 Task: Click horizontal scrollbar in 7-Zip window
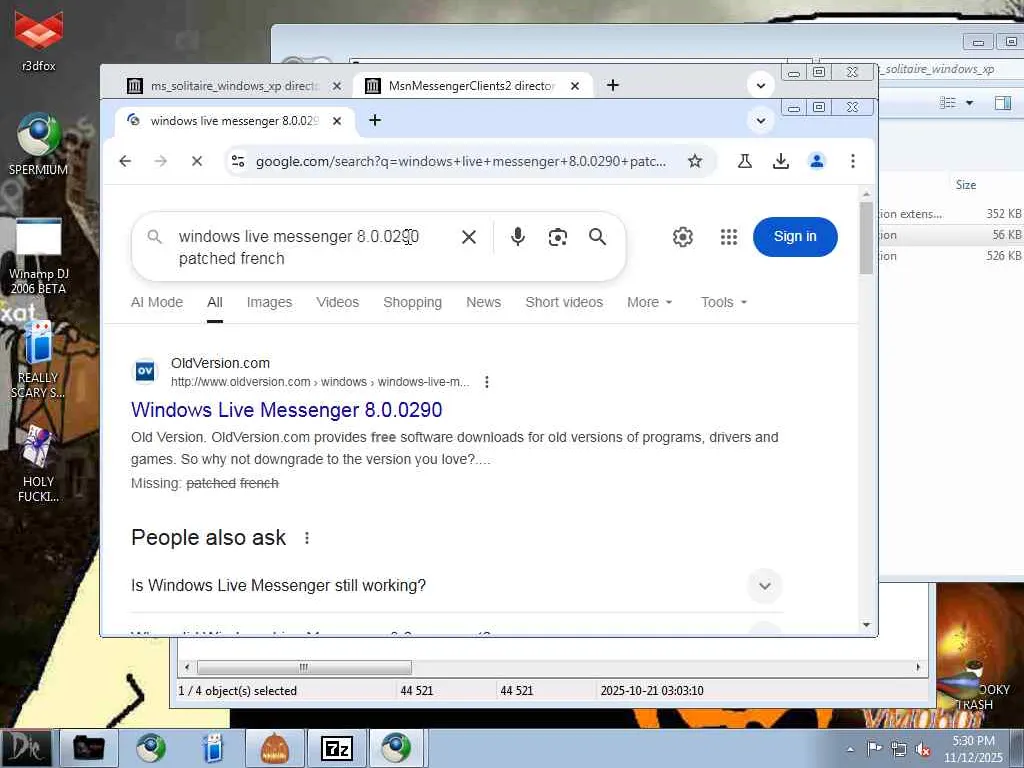pos(304,667)
